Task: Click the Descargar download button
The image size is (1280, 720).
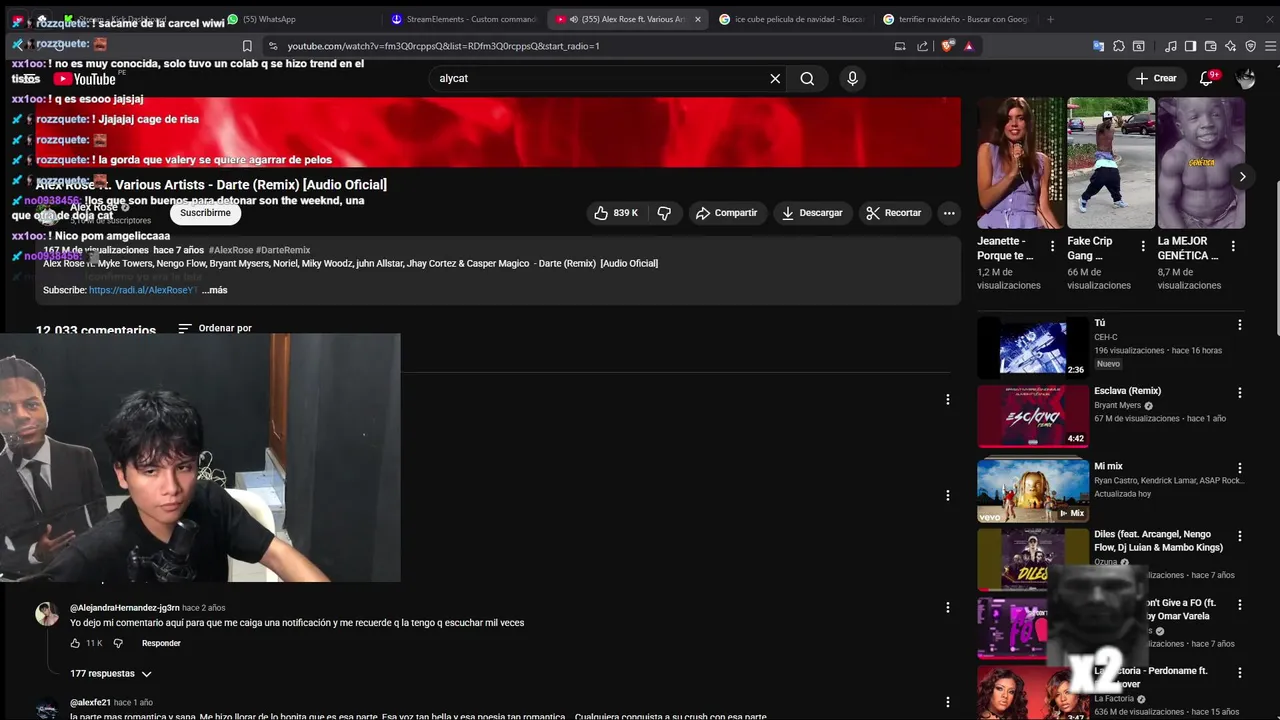Action: [x=812, y=213]
